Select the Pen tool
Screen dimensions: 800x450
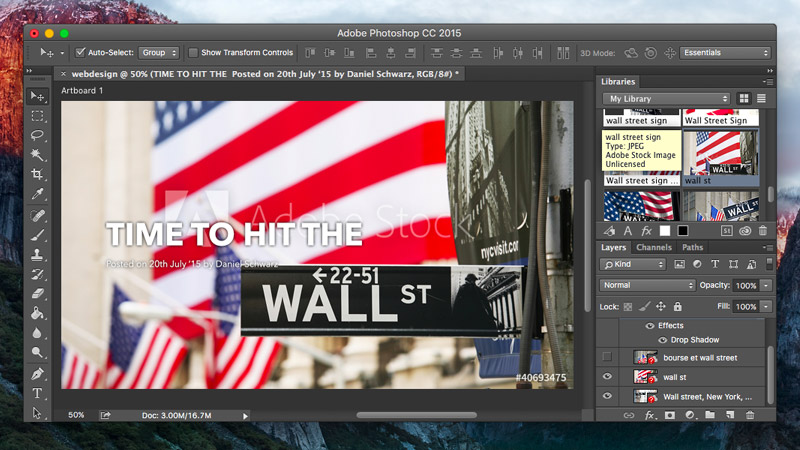tap(37, 373)
